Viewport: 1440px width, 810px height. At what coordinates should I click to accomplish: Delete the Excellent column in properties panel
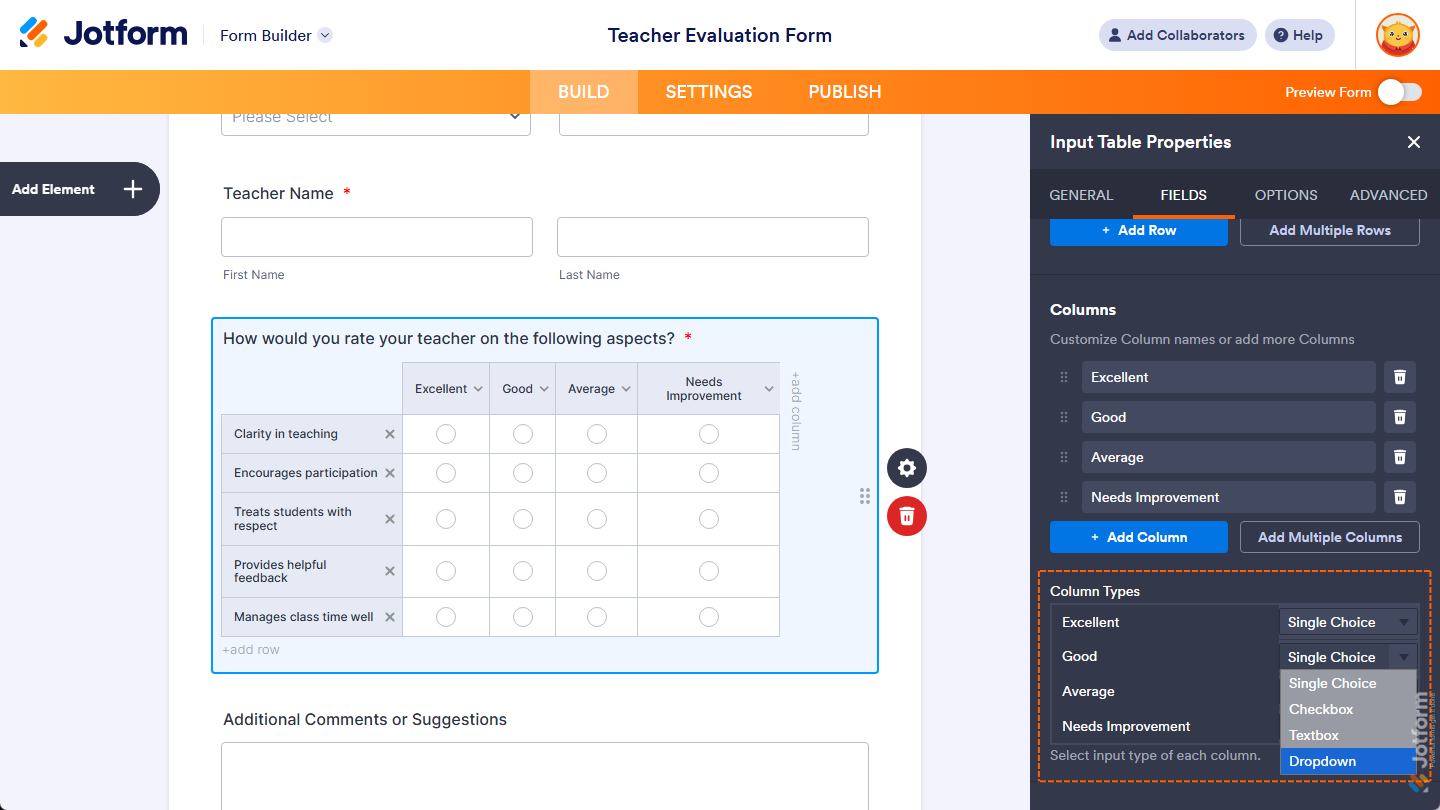(1400, 377)
